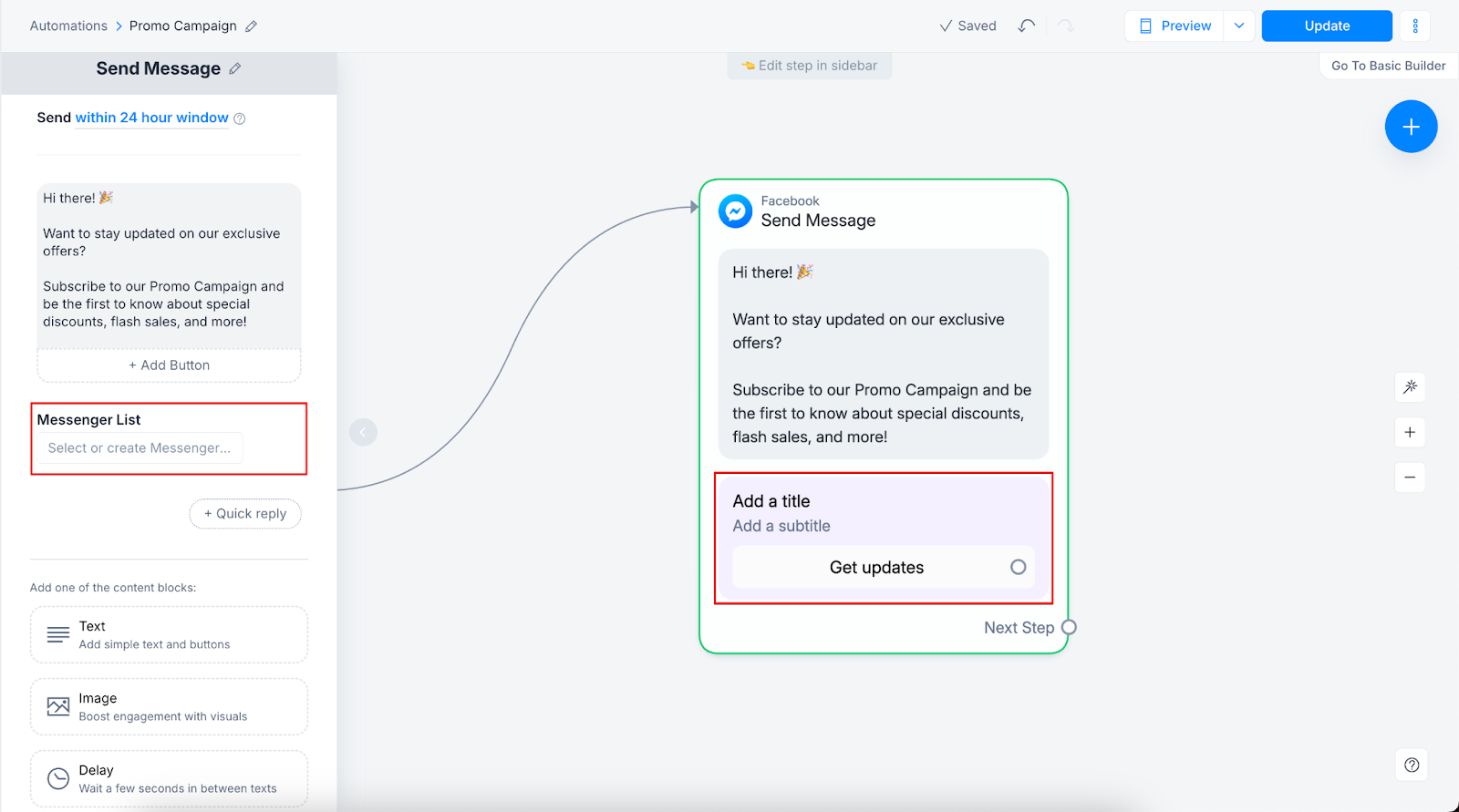Open the help question mark icon

(1412, 765)
